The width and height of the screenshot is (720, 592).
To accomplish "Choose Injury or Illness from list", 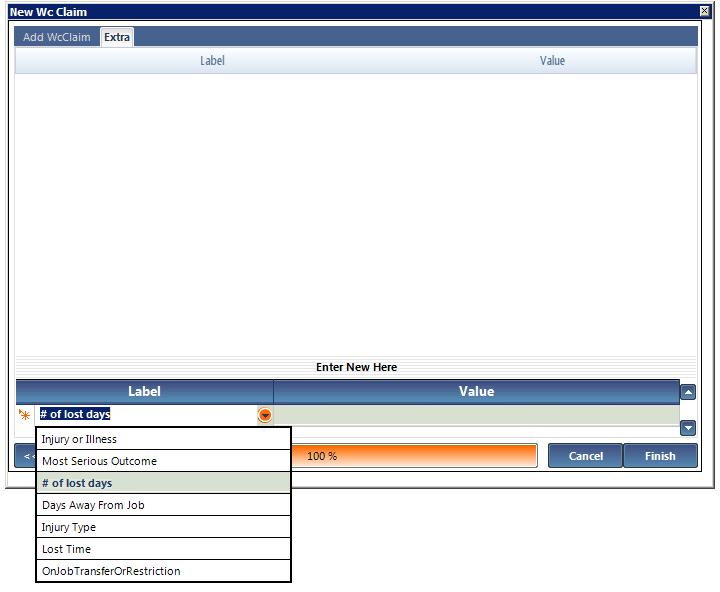I will click(x=163, y=439).
